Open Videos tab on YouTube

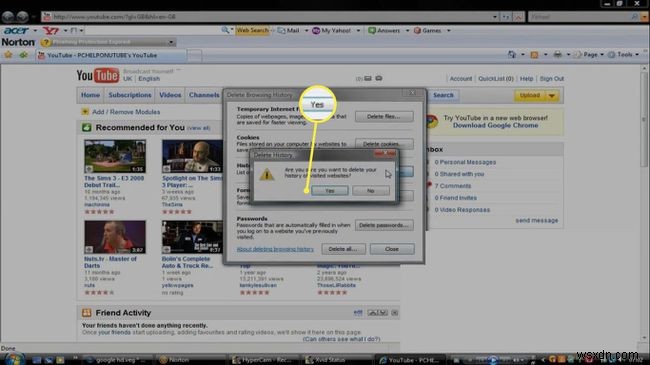click(170, 95)
